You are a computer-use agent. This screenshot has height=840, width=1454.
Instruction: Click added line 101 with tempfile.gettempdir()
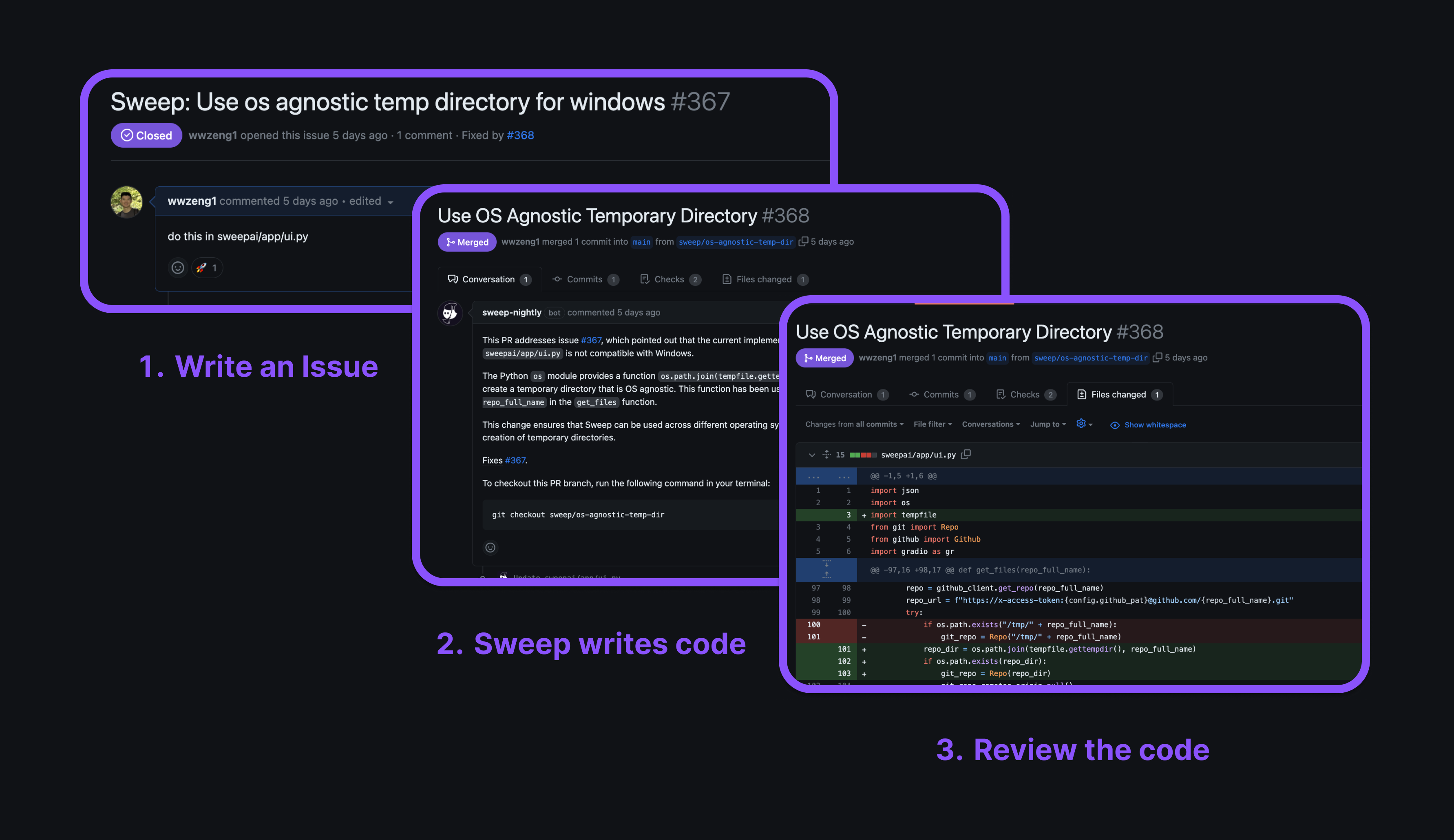(1078, 649)
